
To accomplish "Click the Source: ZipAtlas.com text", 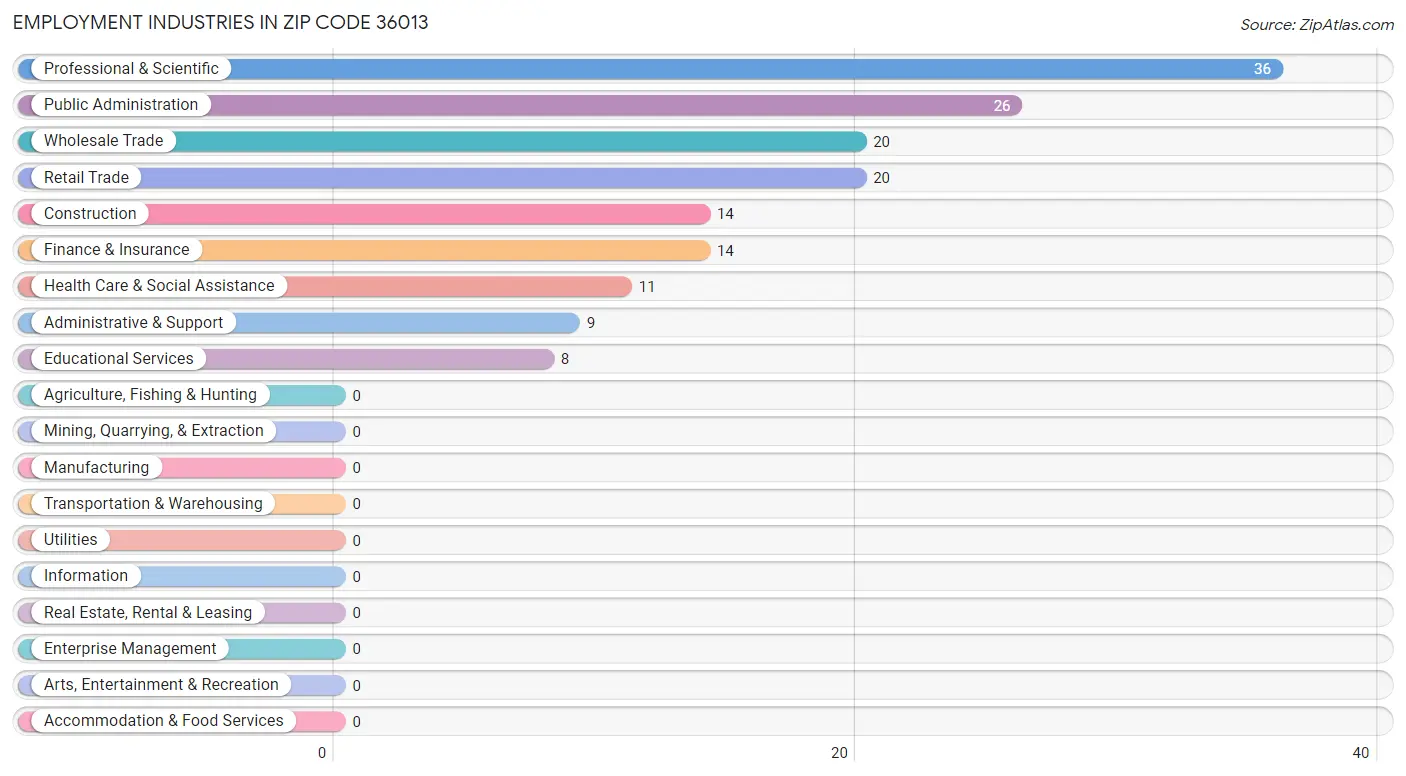I will pos(1317,25).
